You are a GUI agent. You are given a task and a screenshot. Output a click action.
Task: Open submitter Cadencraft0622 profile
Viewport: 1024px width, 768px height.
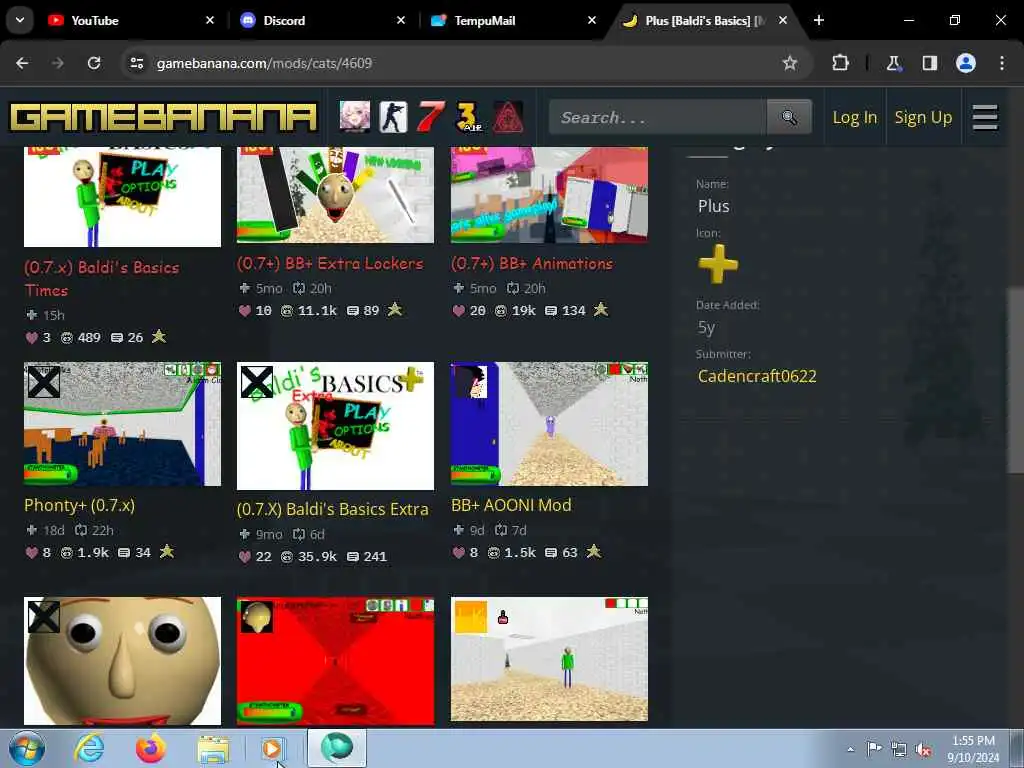(757, 376)
